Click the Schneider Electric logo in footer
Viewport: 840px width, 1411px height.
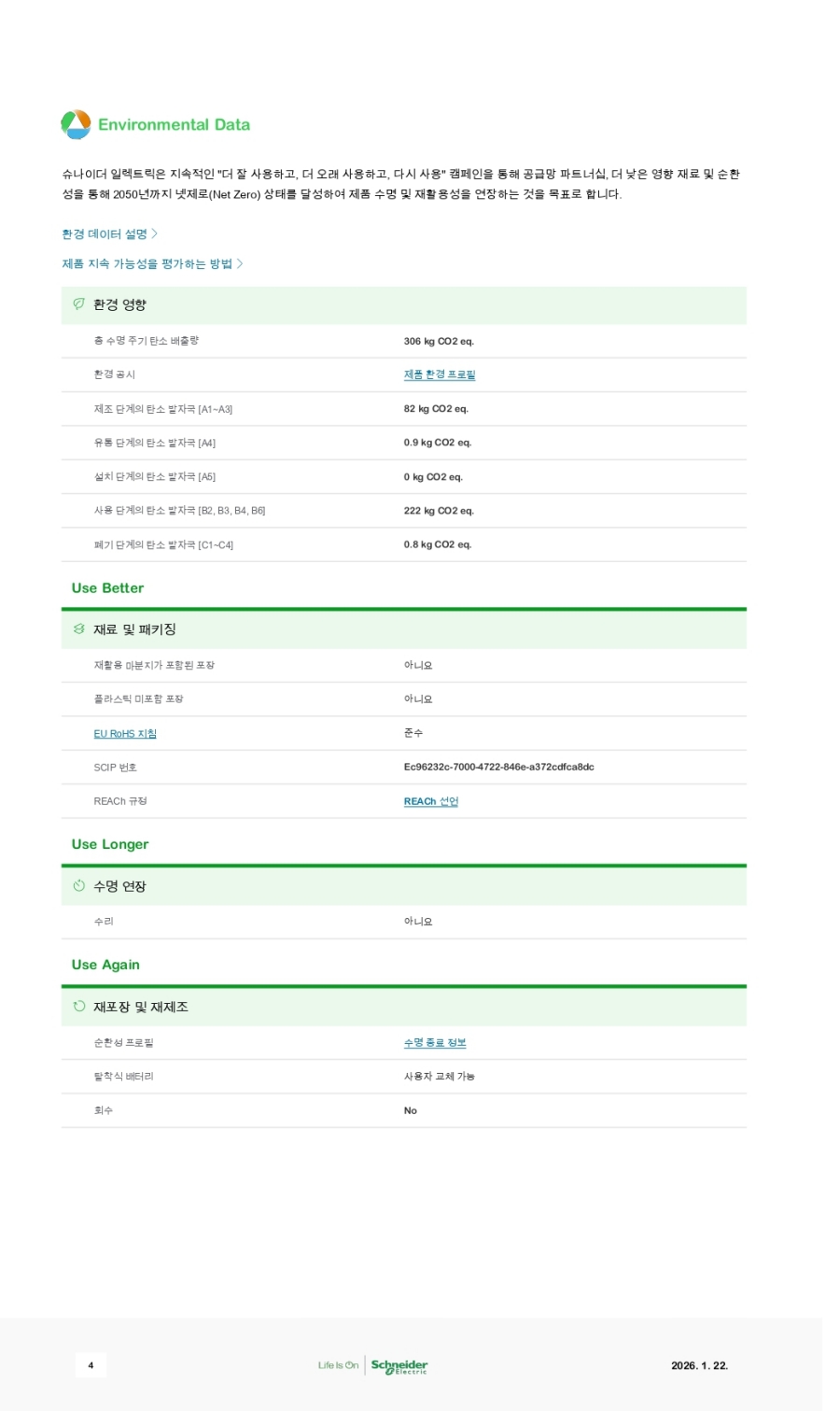click(399, 1366)
